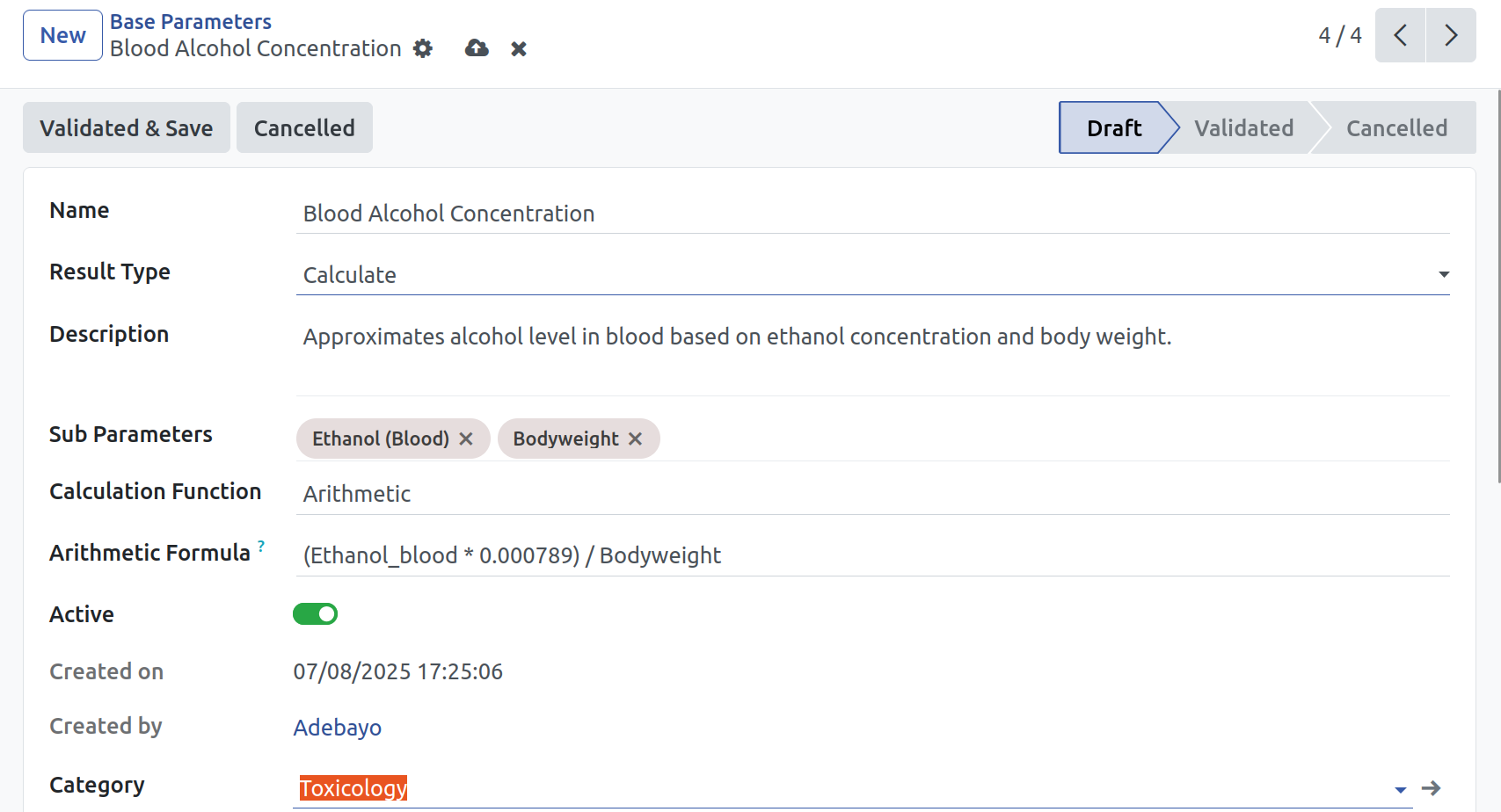The height and width of the screenshot is (812, 1501).
Task: Show Arithmetic Formula help tooltip icon
Action: pyautogui.click(x=261, y=546)
